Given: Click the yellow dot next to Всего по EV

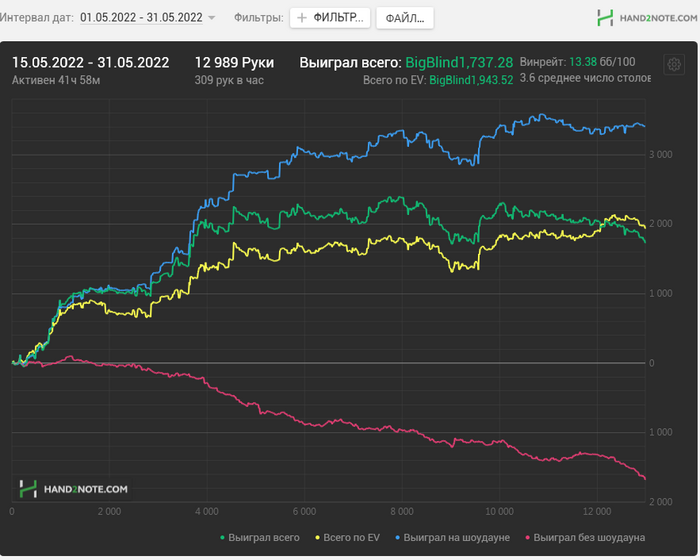Looking at the screenshot, I should (317, 538).
